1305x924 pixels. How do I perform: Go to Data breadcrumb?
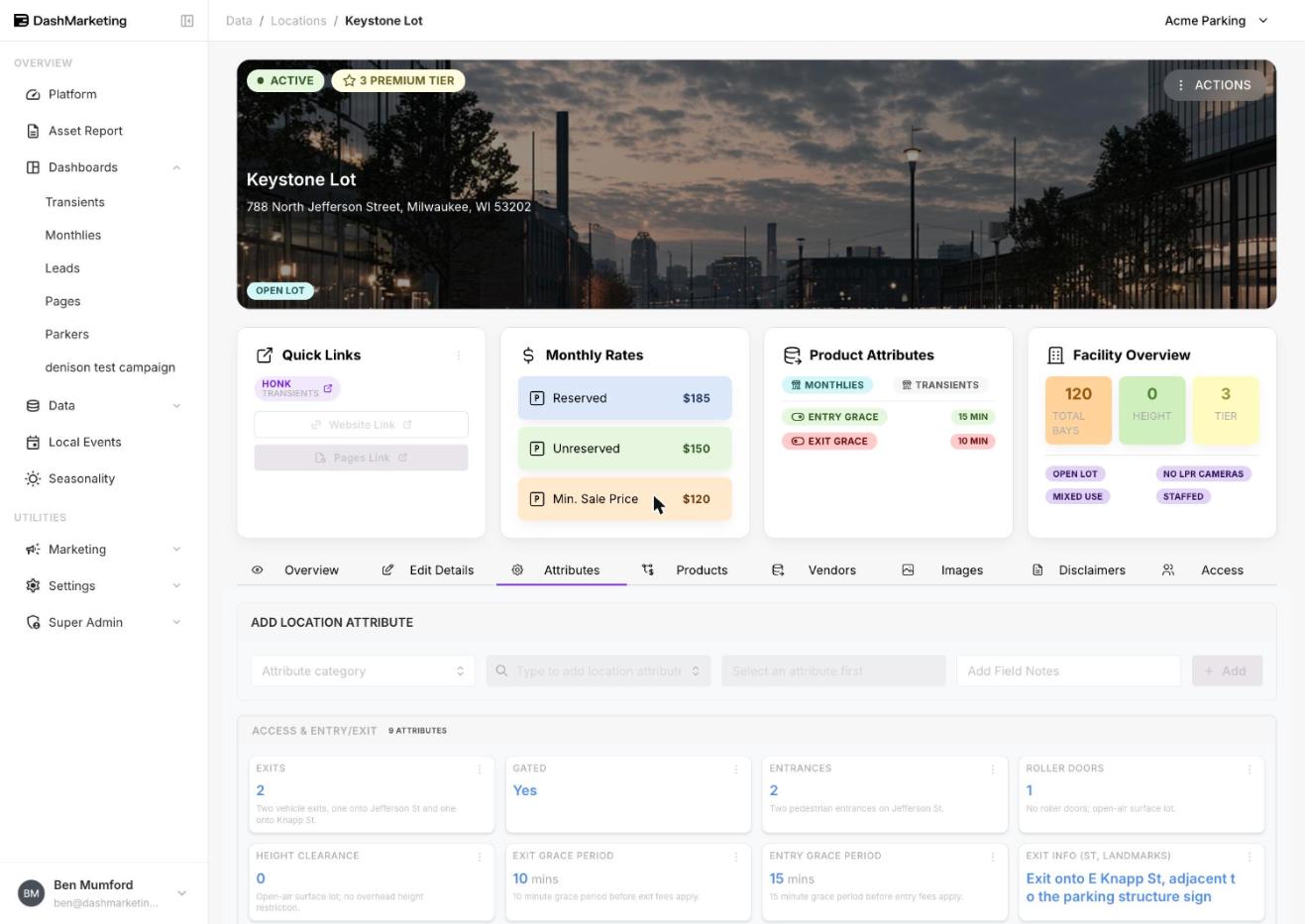tap(239, 21)
